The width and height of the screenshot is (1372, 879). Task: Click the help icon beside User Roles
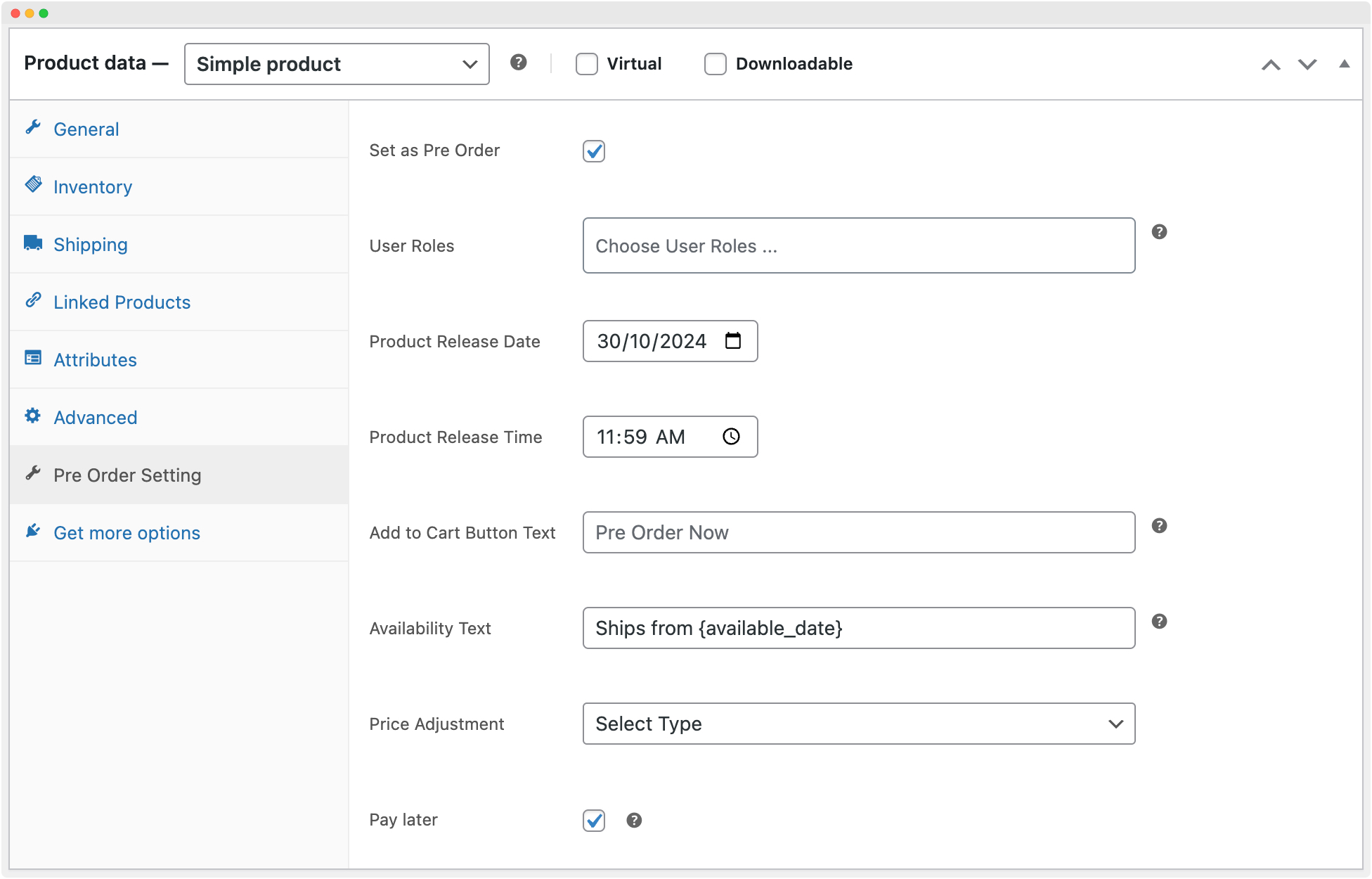tap(1160, 231)
